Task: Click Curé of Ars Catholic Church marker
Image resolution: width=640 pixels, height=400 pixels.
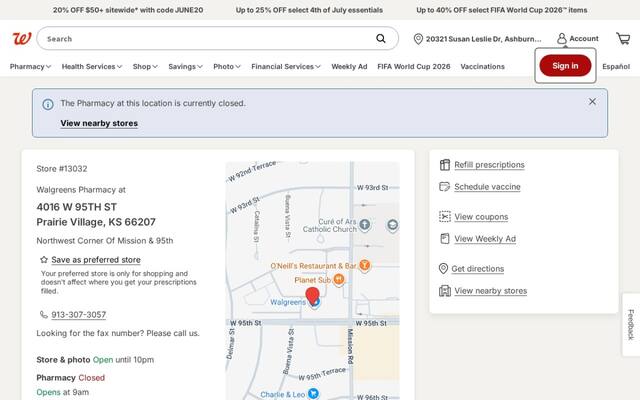Action: pos(364,224)
